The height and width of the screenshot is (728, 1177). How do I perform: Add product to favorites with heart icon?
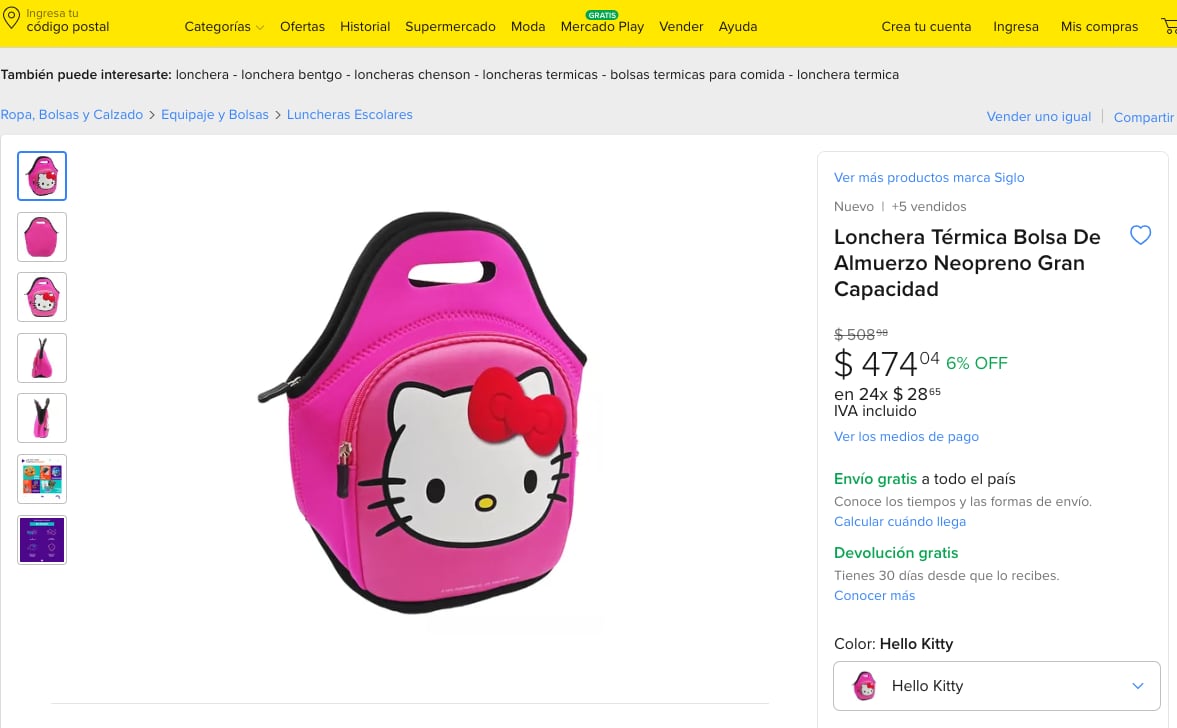(x=1140, y=235)
